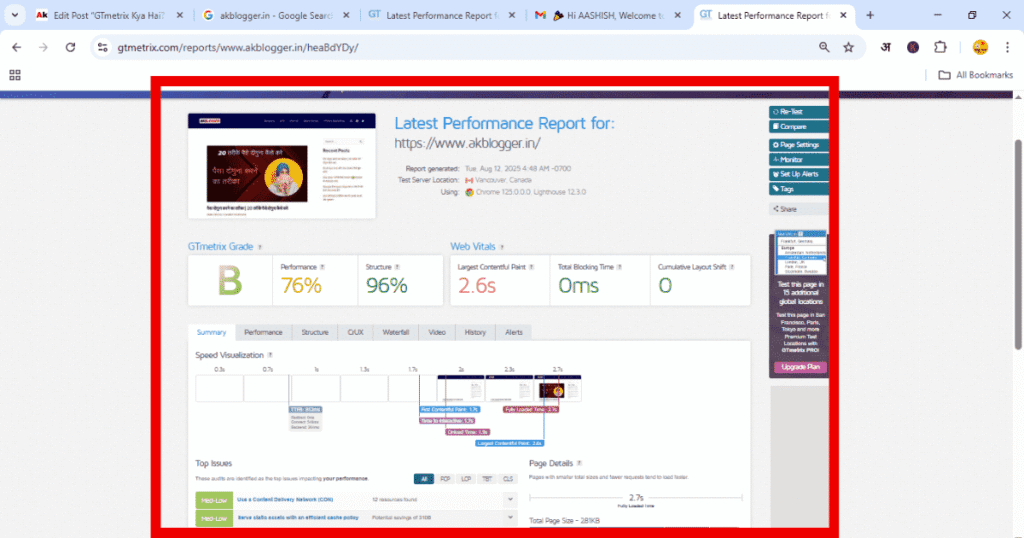Filter Top Issues by FCP
The height and width of the screenshot is (538, 1024).
coord(445,479)
